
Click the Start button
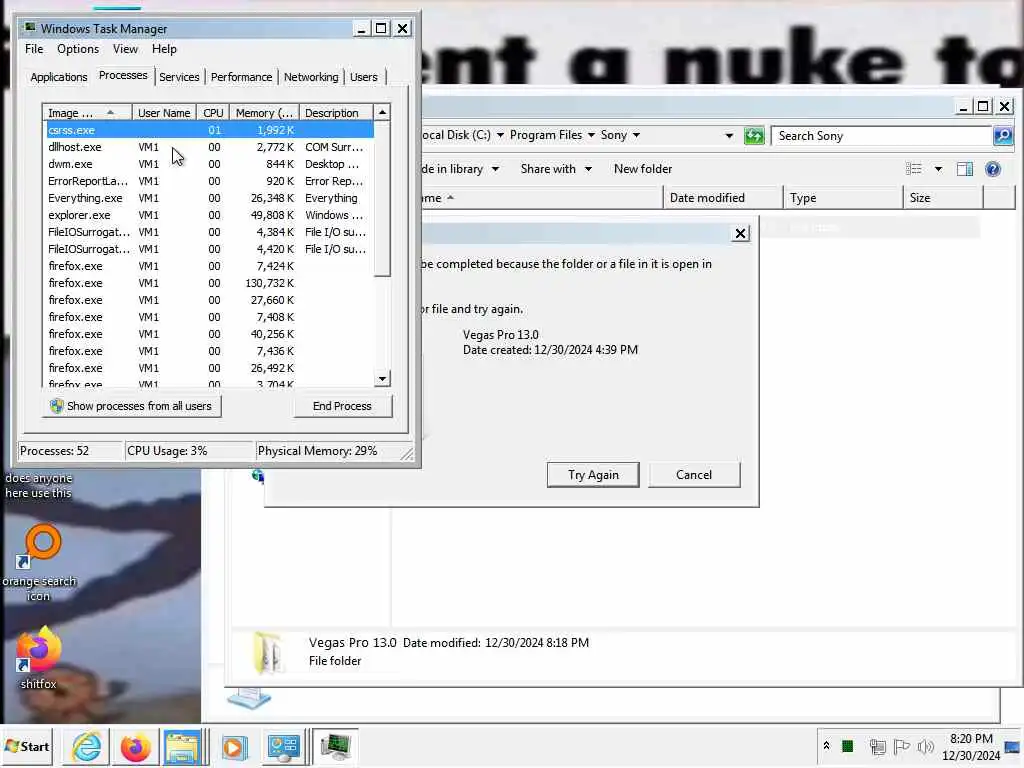(x=27, y=746)
